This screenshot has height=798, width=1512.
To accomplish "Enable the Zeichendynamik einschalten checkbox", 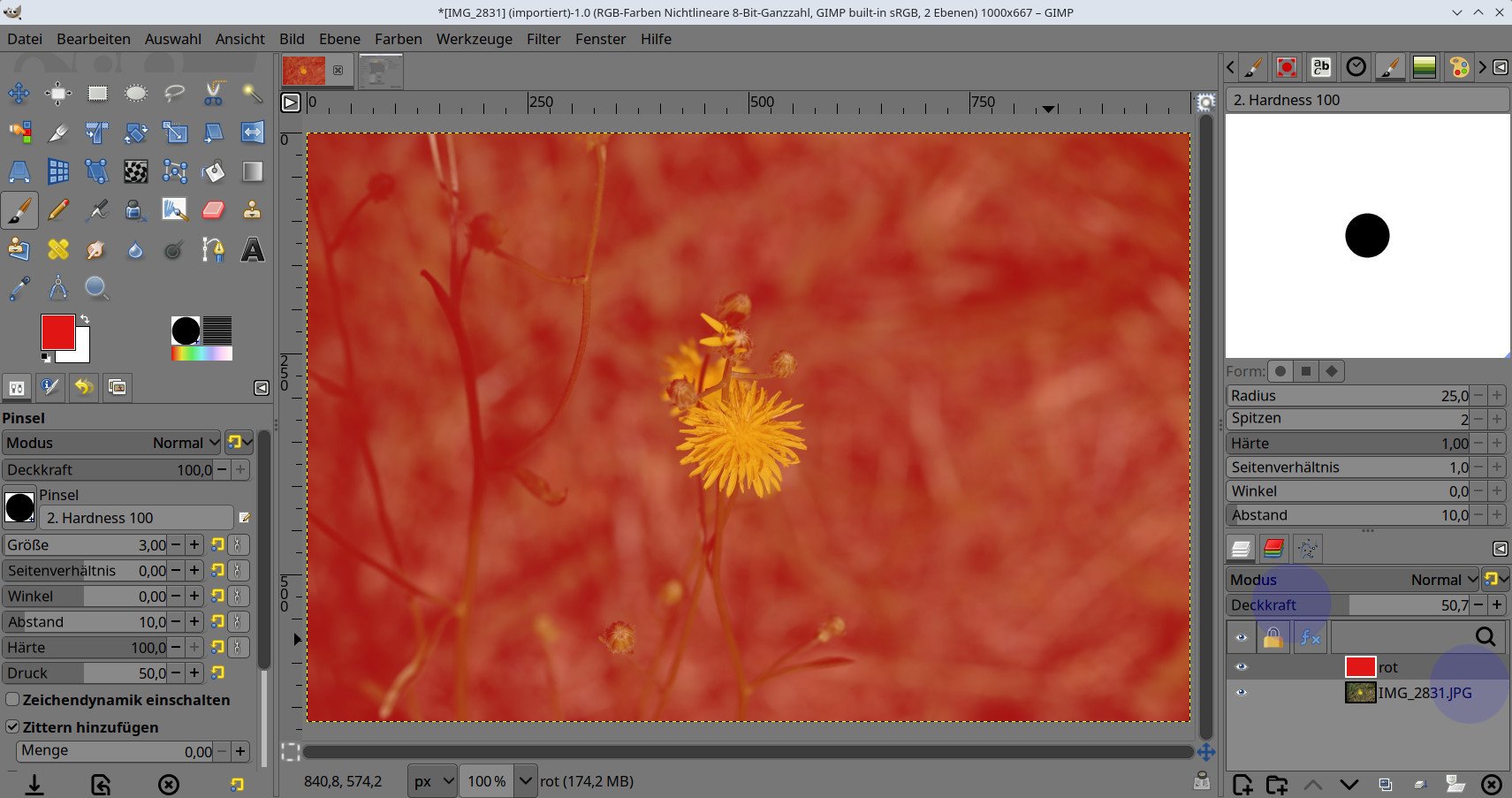I will (x=13, y=700).
